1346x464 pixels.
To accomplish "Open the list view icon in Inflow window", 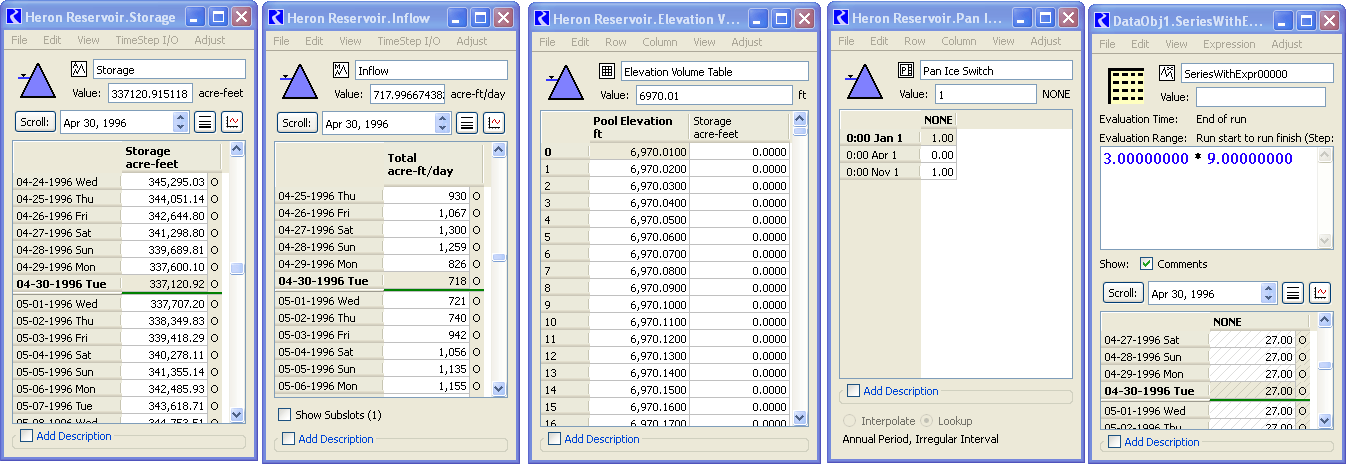I will pos(467,123).
